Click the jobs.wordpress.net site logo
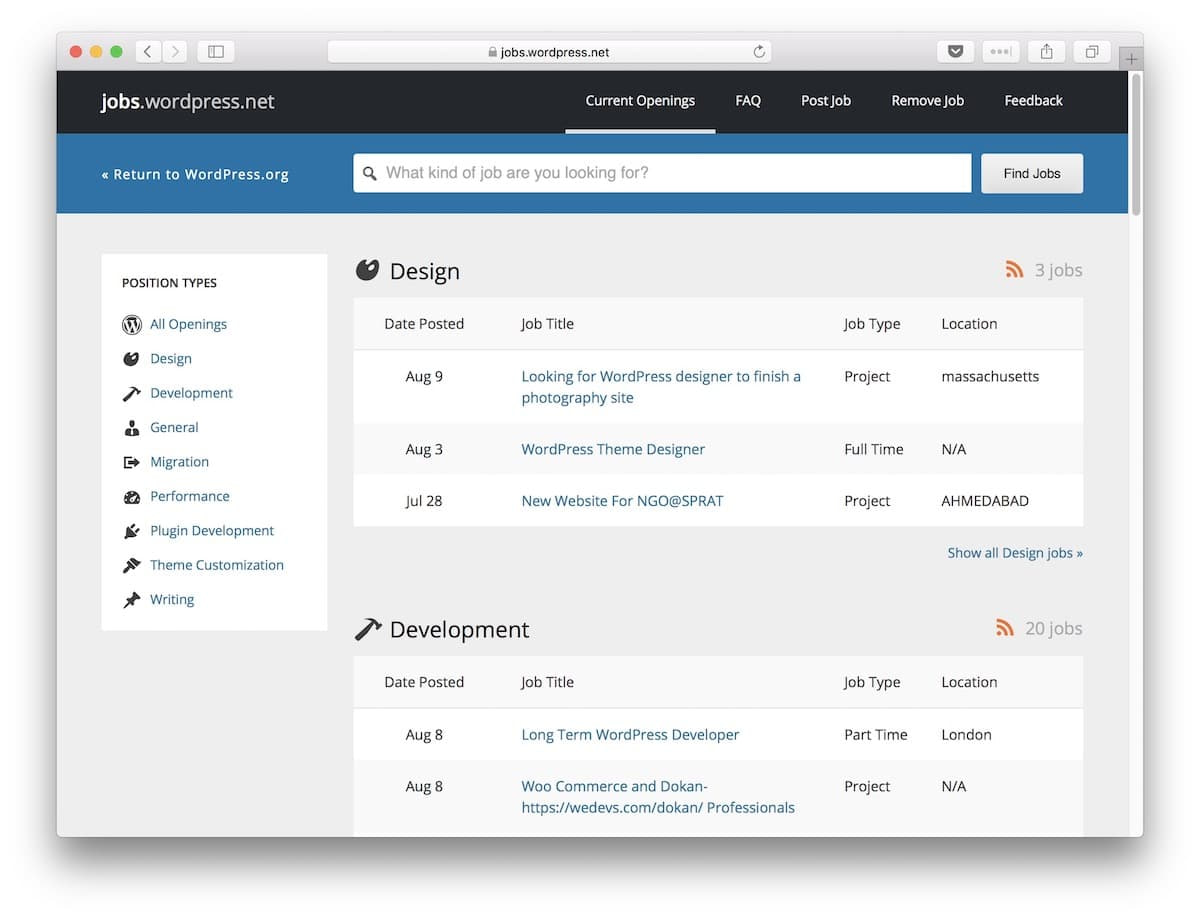1200x918 pixels. click(x=188, y=101)
